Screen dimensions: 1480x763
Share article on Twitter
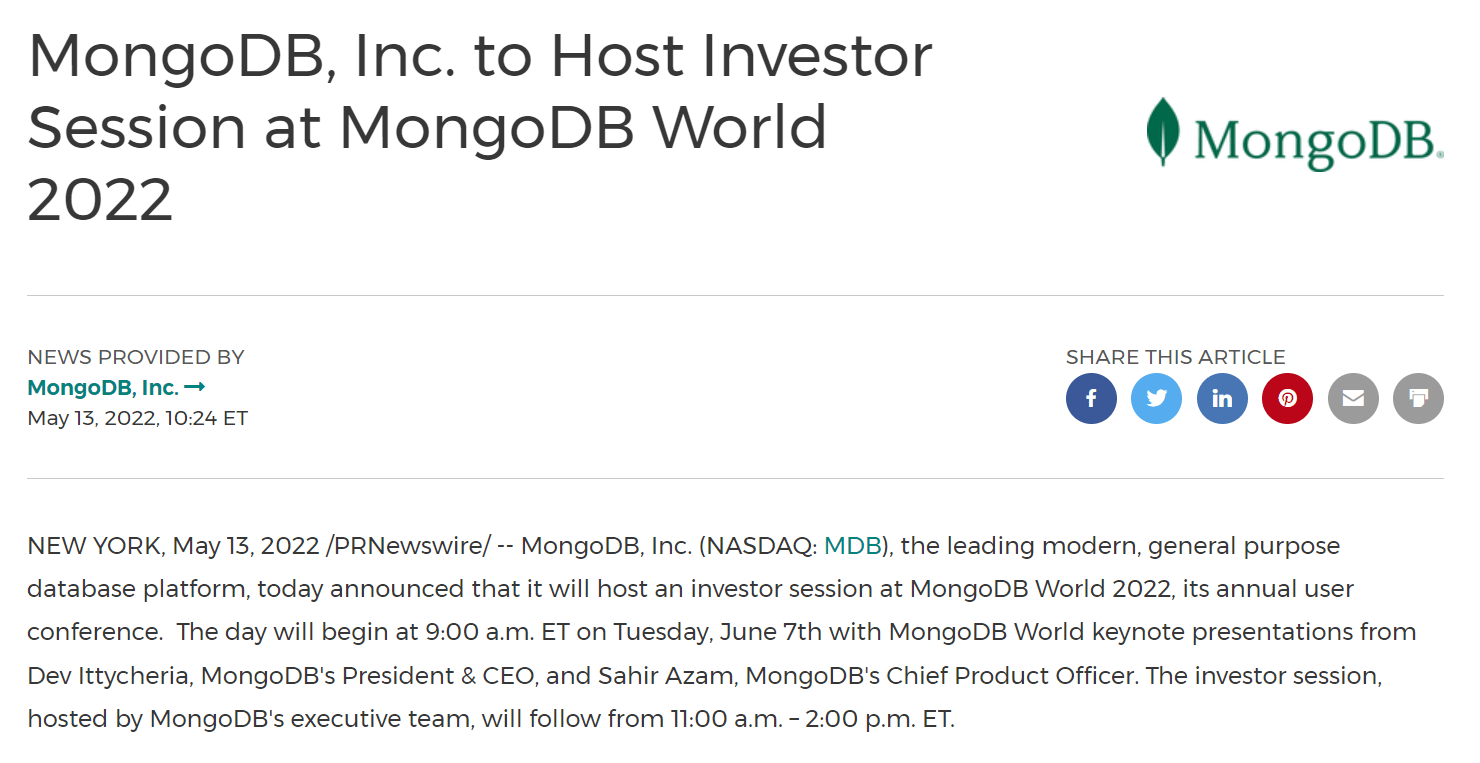[x=1156, y=398]
